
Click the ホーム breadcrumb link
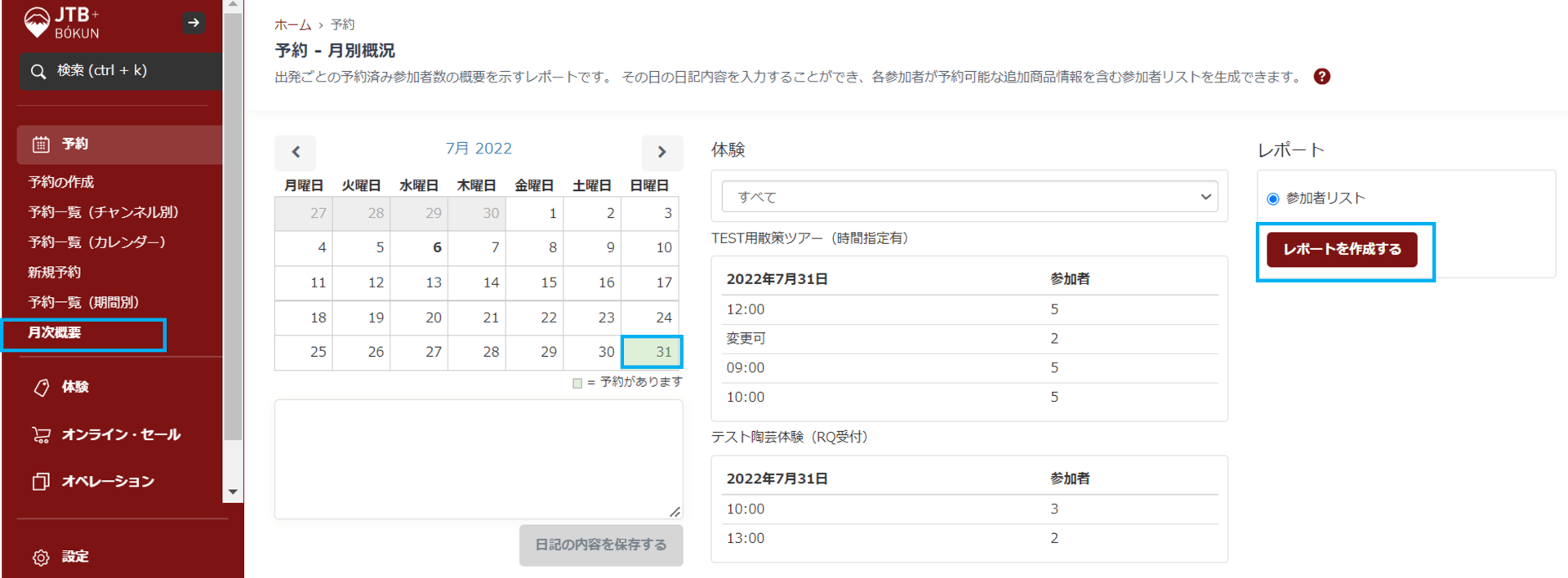click(292, 24)
